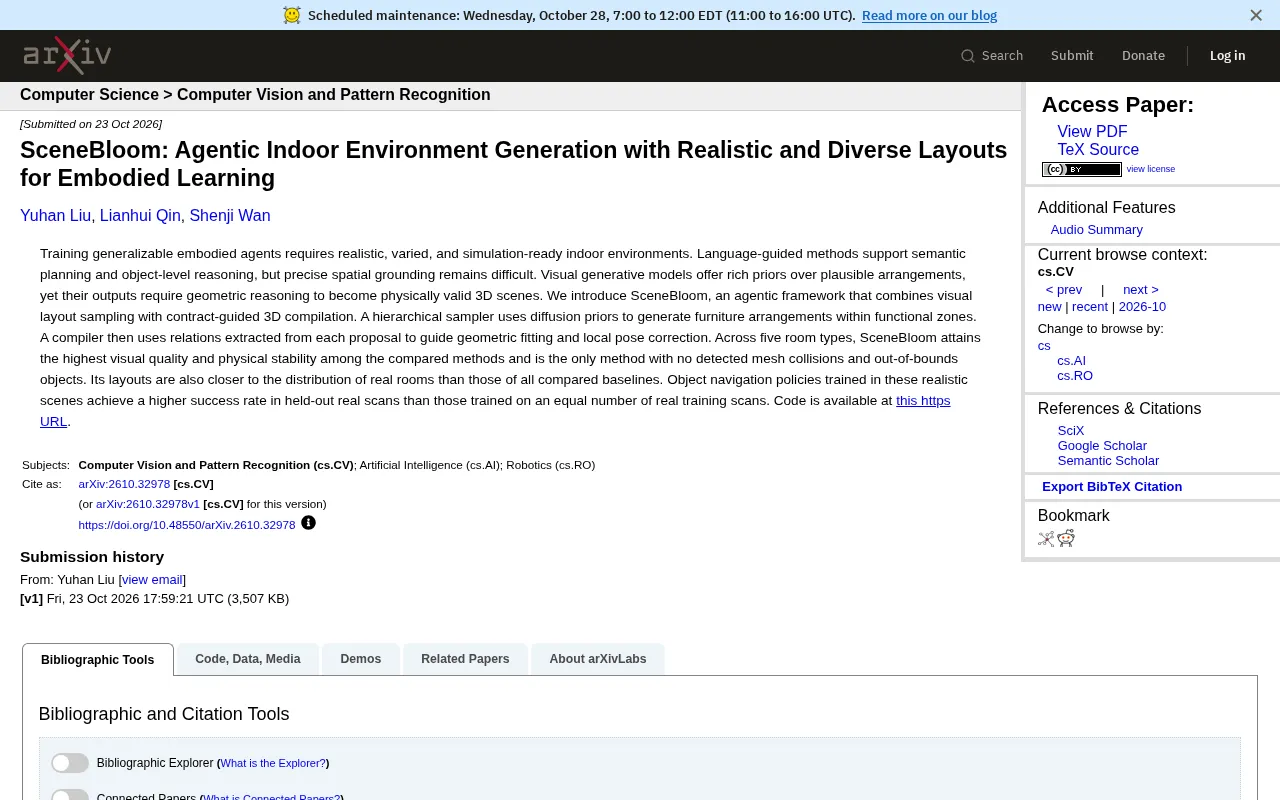This screenshot has width=1280, height=800.
Task: Toggle the Connected Papers switch
Action: 70,795
